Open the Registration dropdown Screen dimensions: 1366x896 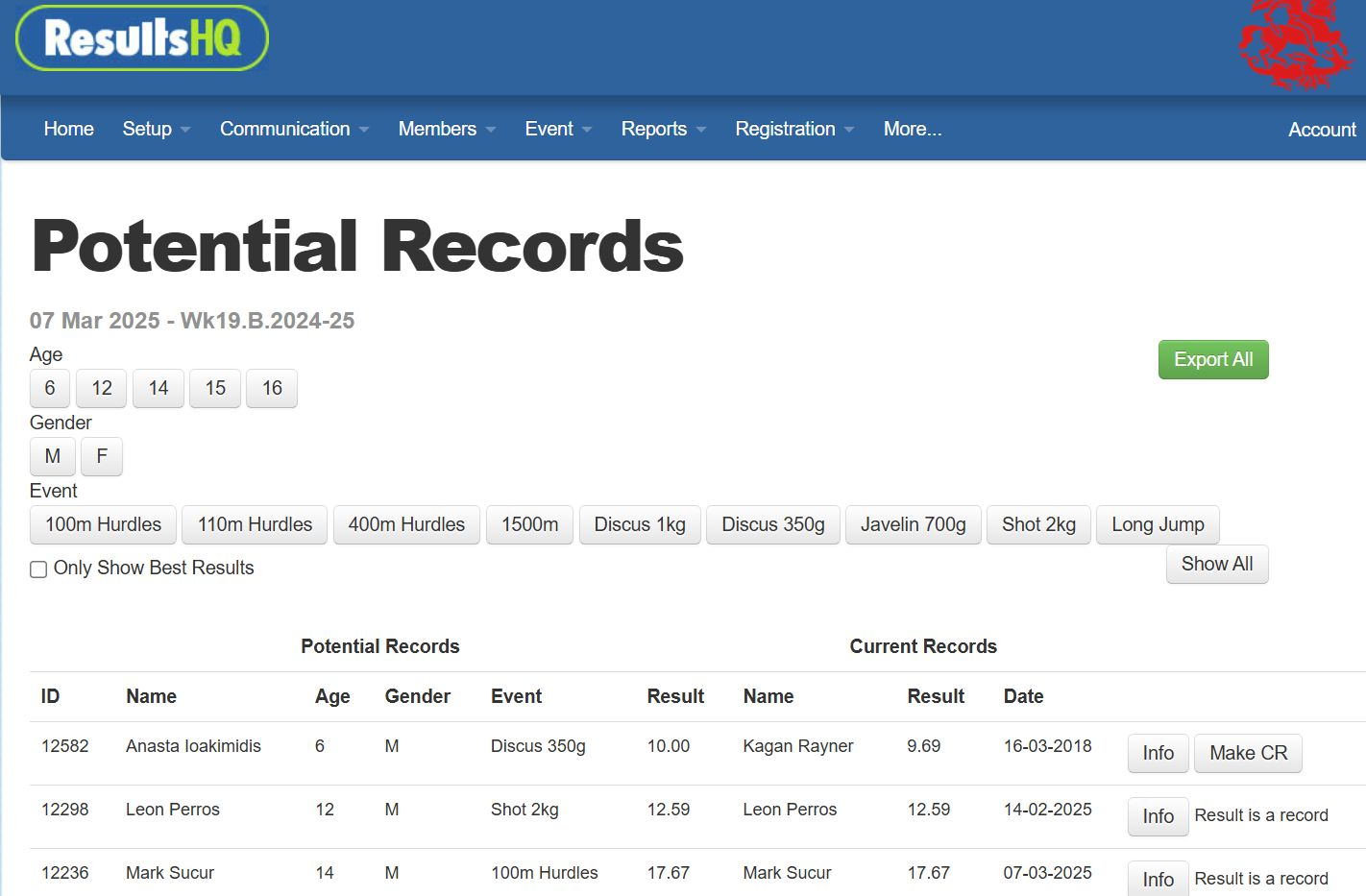[785, 129]
